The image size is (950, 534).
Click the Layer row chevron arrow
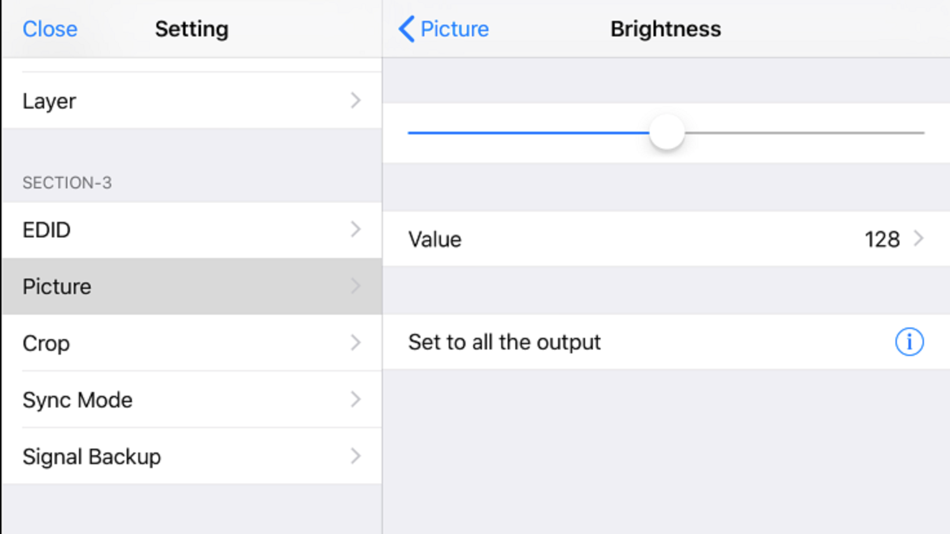tap(356, 101)
